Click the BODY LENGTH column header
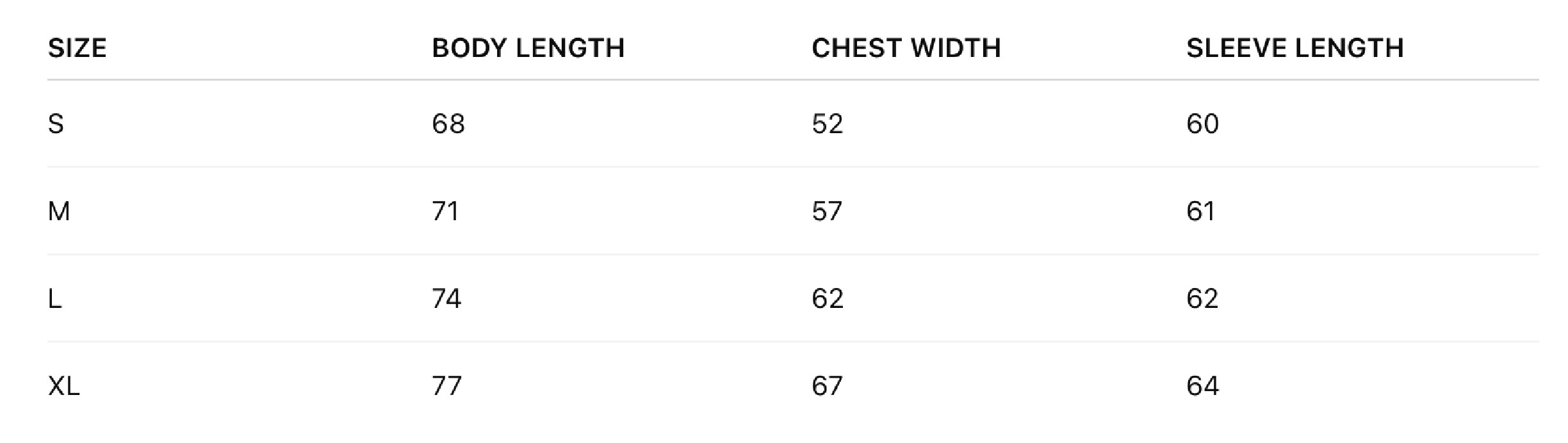The height and width of the screenshot is (443, 1568). tap(528, 48)
